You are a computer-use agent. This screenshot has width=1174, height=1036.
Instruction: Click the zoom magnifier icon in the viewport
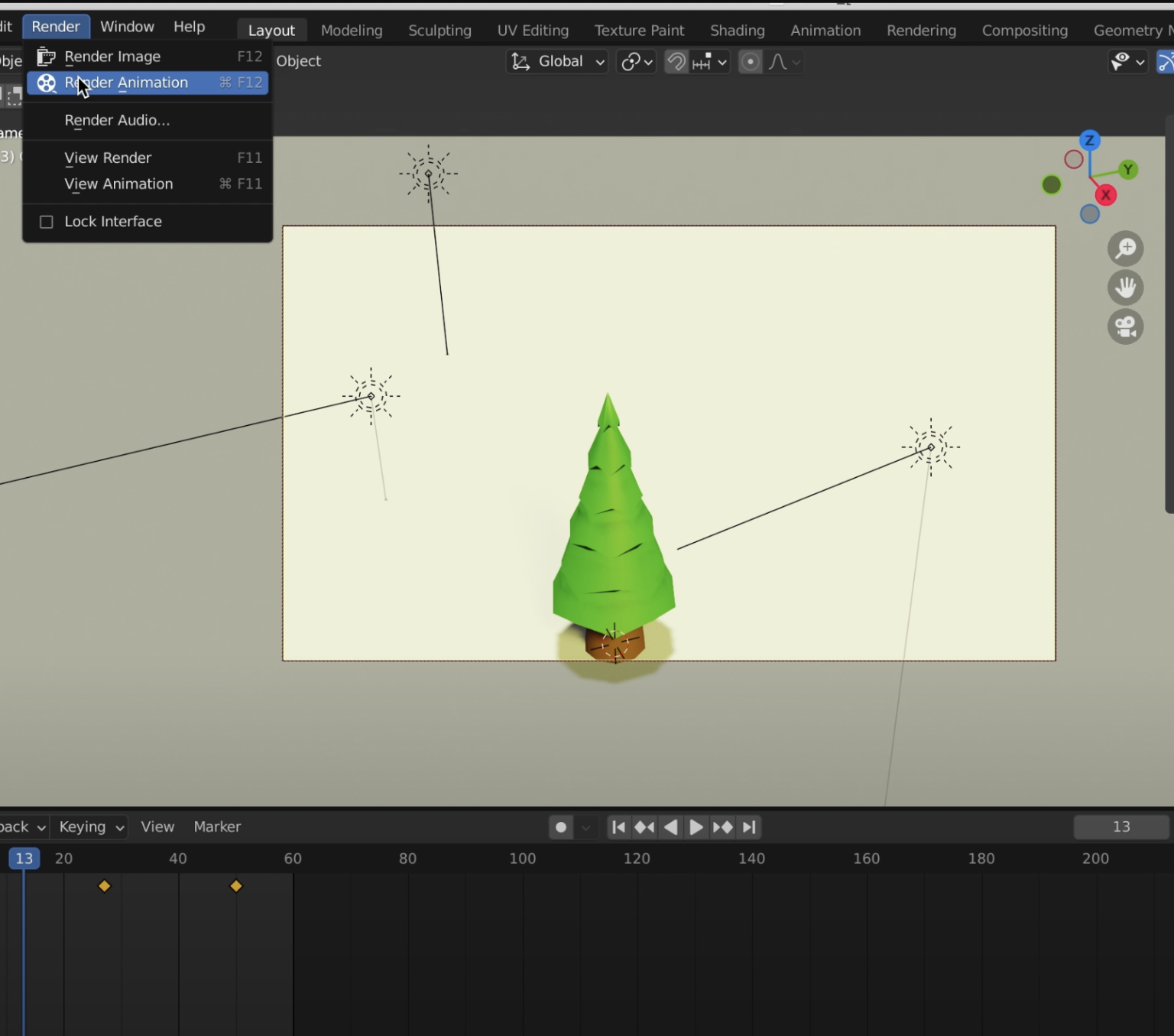[1125, 248]
